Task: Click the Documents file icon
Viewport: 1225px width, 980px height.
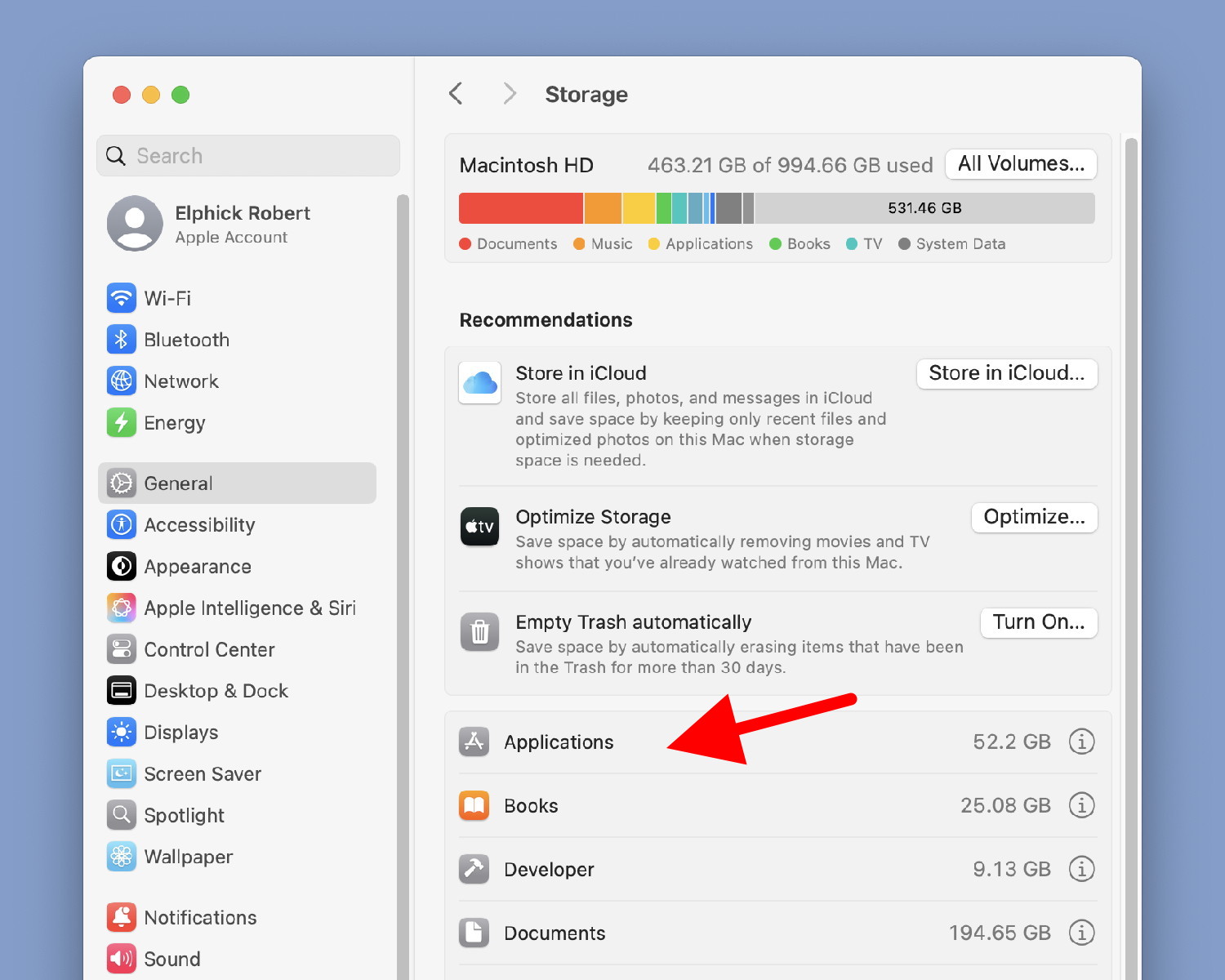Action: (474, 933)
